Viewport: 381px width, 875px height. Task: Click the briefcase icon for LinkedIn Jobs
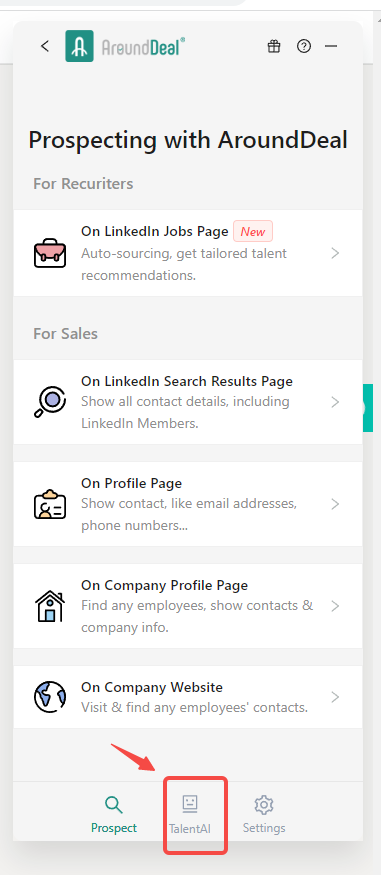click(50, 253)
